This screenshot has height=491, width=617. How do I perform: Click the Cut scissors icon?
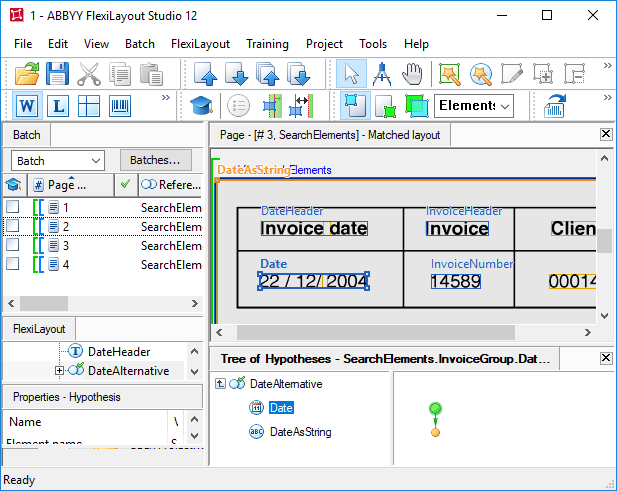point(89,74)
